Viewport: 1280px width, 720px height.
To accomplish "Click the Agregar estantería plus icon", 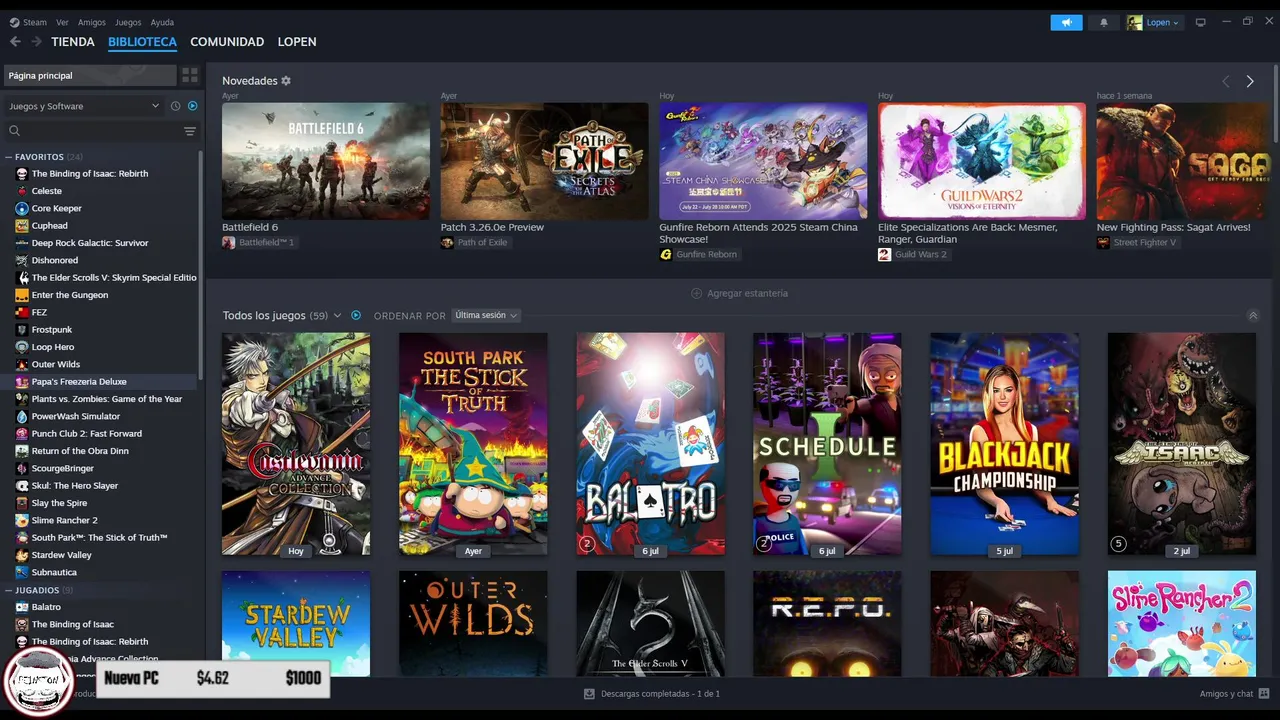I will tap(697, 293).
